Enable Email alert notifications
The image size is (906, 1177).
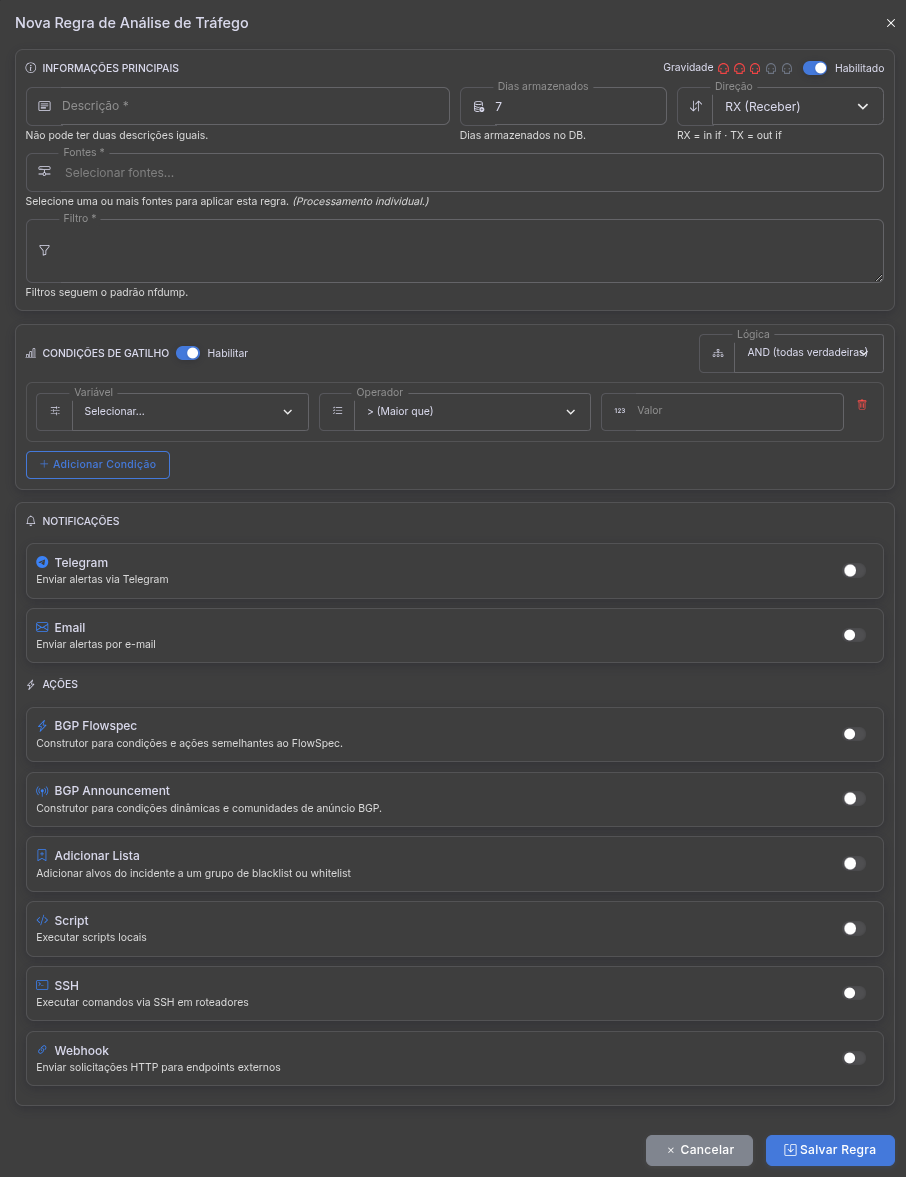[x=853, y=635]
